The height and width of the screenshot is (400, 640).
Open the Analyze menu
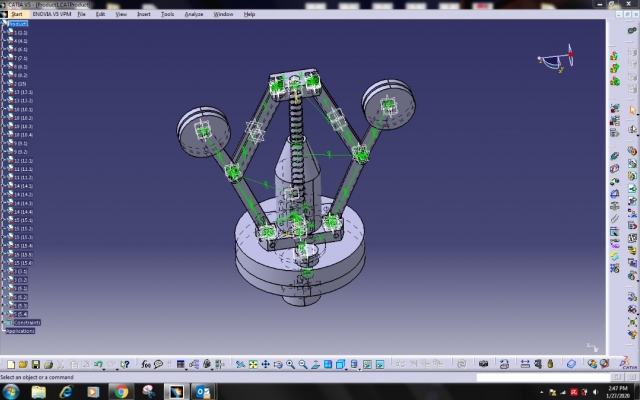(x=194, y=14)
